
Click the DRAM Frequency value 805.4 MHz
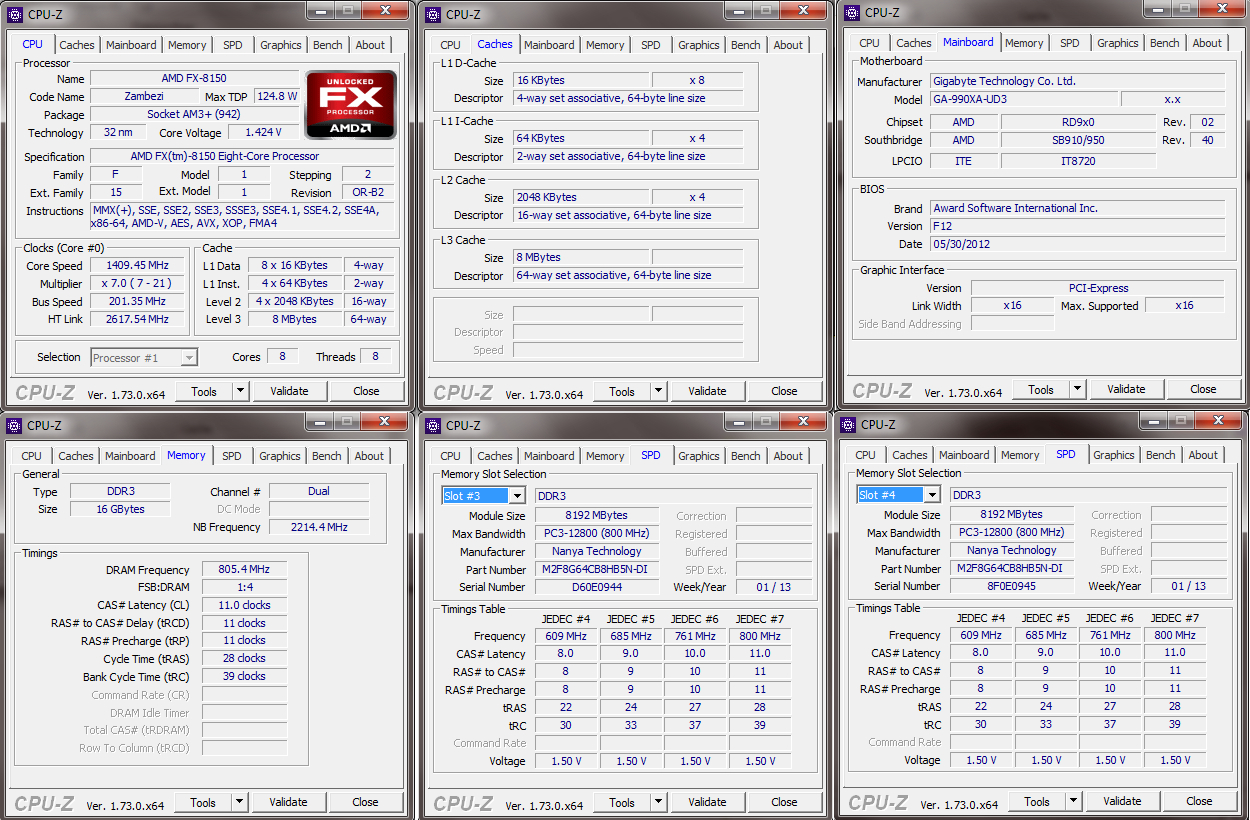244,569
